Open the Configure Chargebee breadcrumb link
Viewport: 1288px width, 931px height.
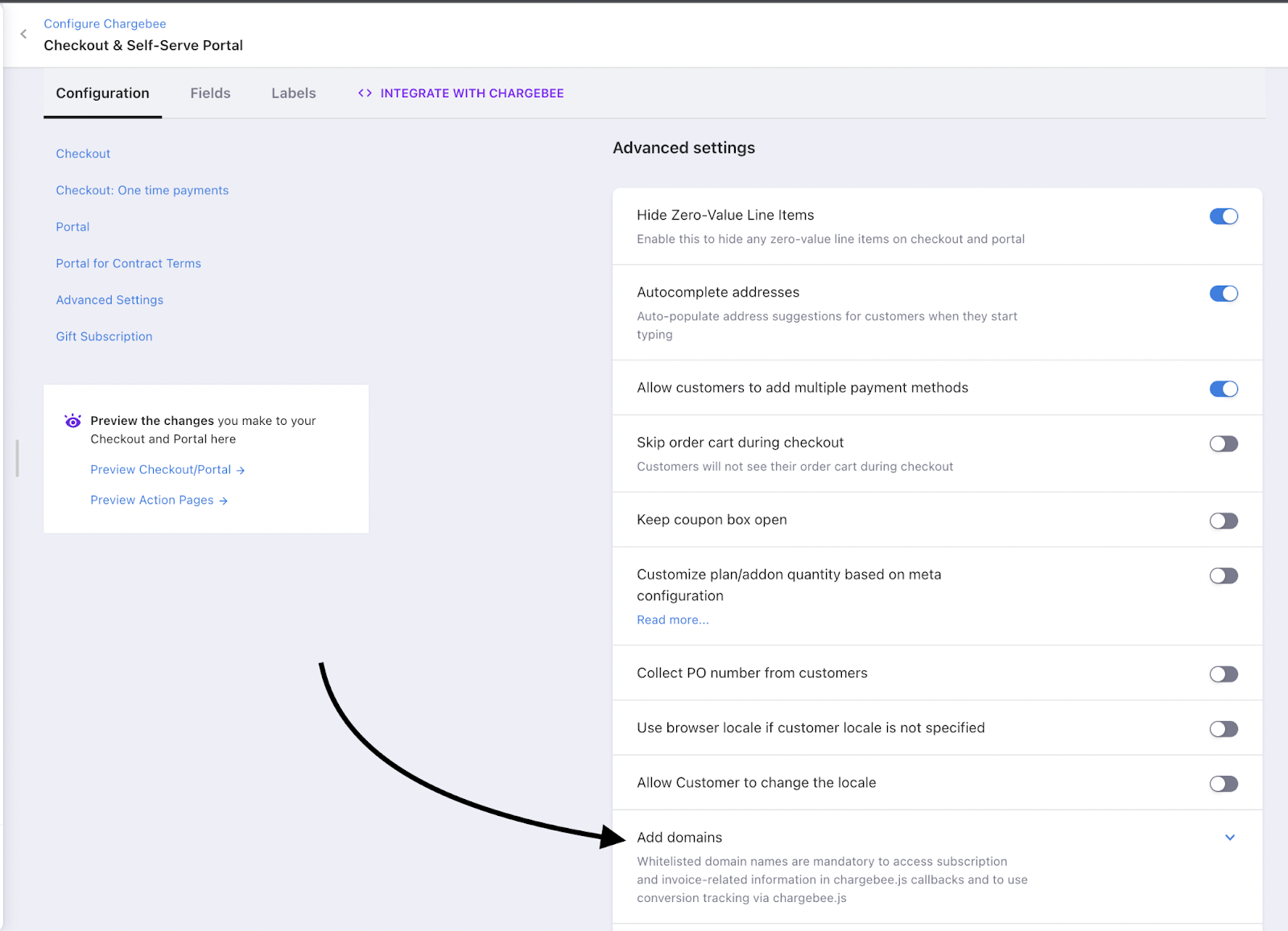click(x=105, y=24)
